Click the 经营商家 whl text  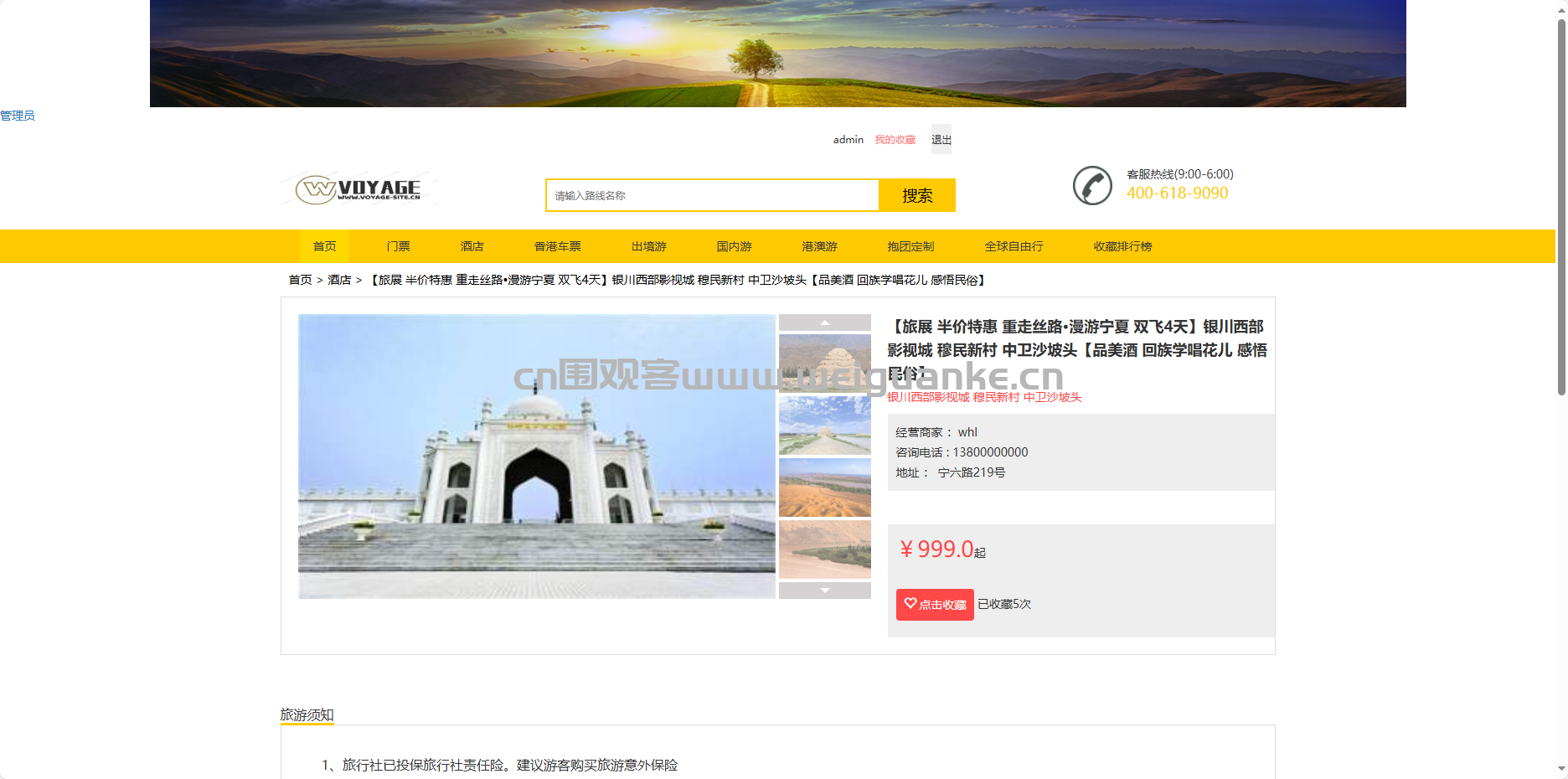(936, 432)
